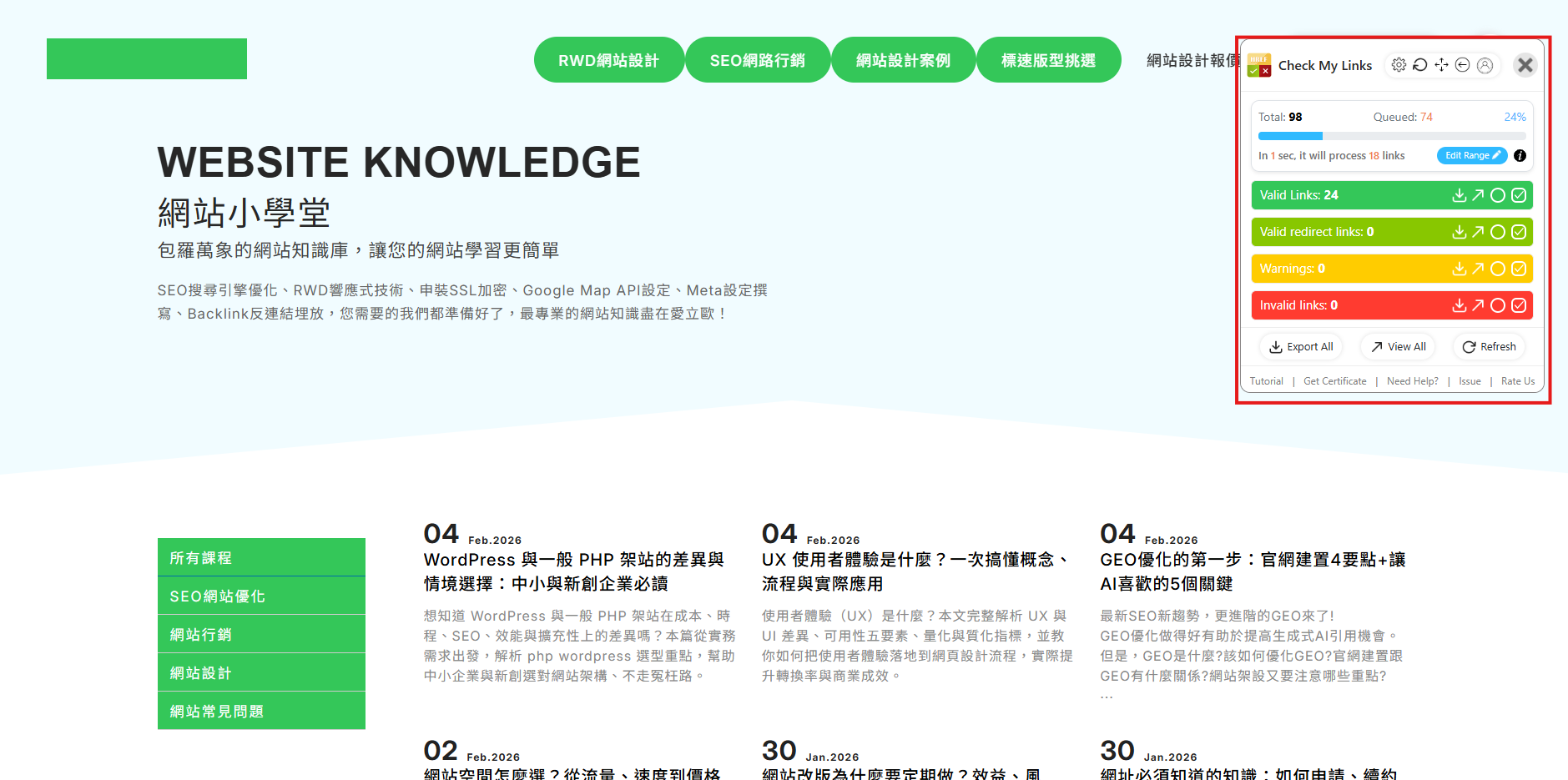The height and width of the screenshot is (780, 1568).
Task: Uncheck the Invalid links checkbox
Action: [1519, 305]
